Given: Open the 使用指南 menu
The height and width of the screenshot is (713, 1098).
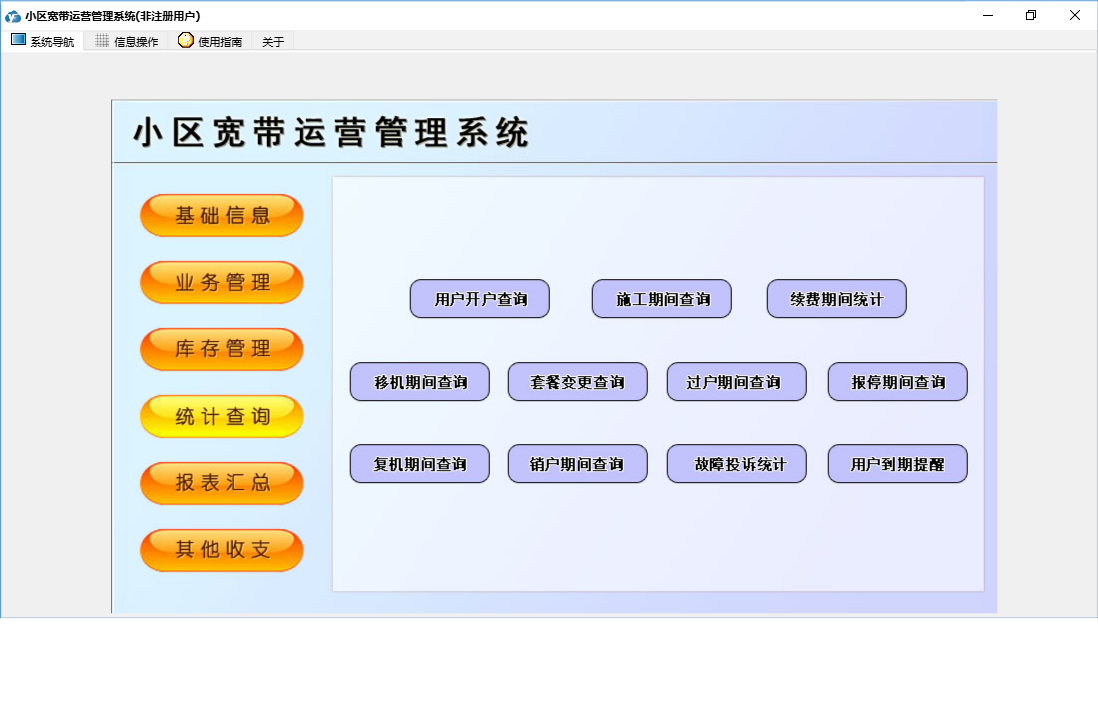Looking at the screenshot, I should (210, 41).
